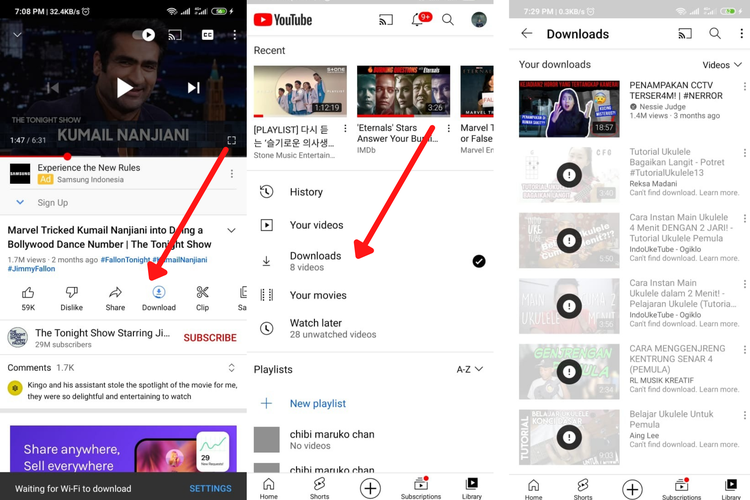The height and width of the screenshot is (500, 750).
Task: Open the notifications bell with 9+ badge
Action: point(418,20)
